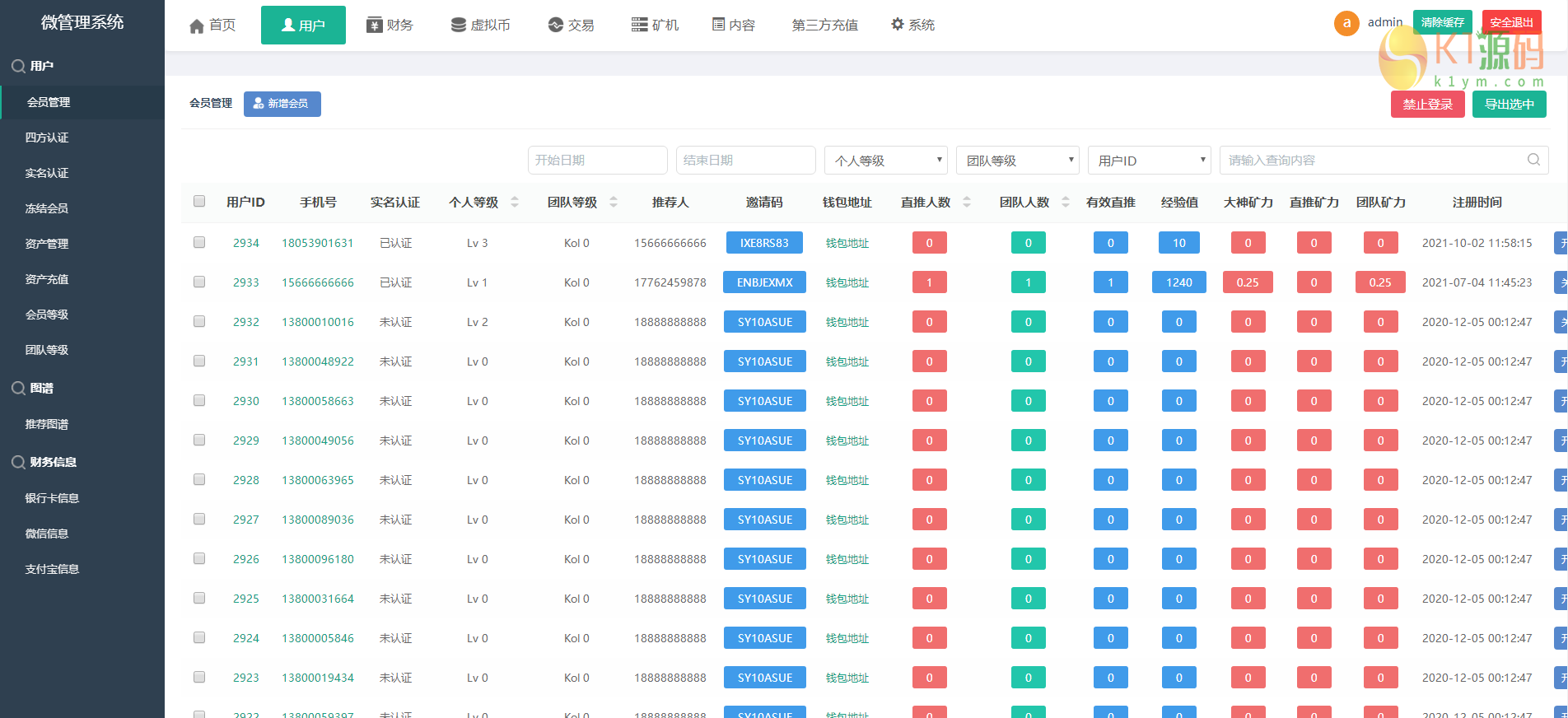Click the admin avatar circle
1568x718 pixels.
point(1346,23)
